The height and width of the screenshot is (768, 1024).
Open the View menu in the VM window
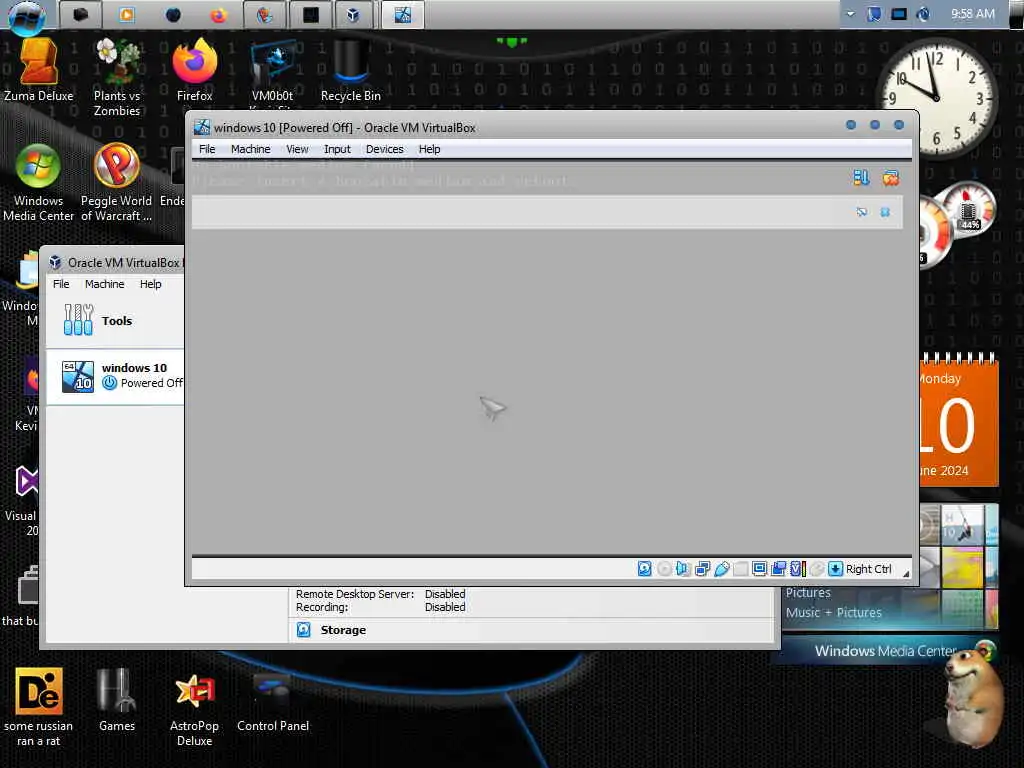pyautogui.click(x=297, y=149)
